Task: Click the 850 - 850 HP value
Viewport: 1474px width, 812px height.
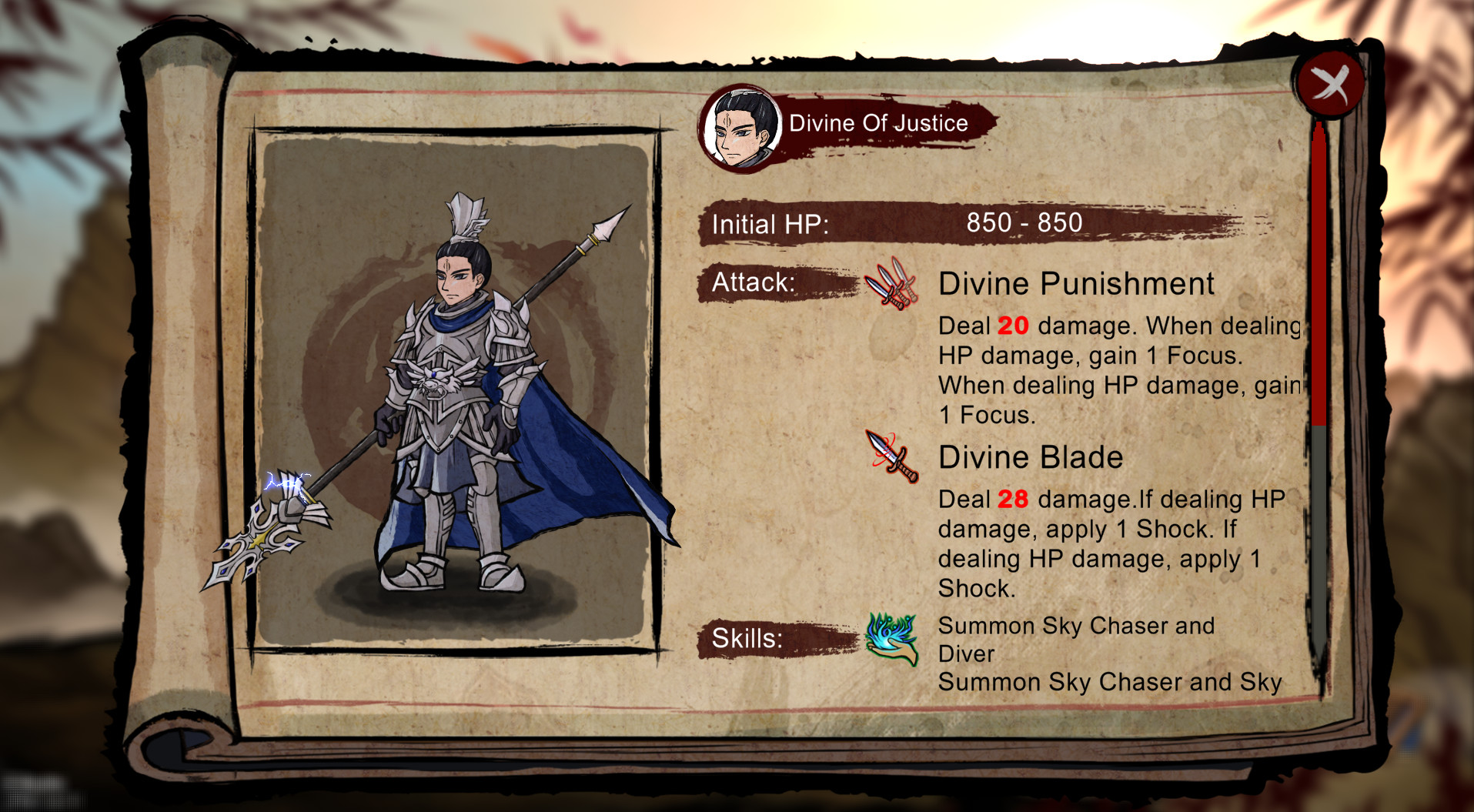Action: click(x=1024, y=222)
